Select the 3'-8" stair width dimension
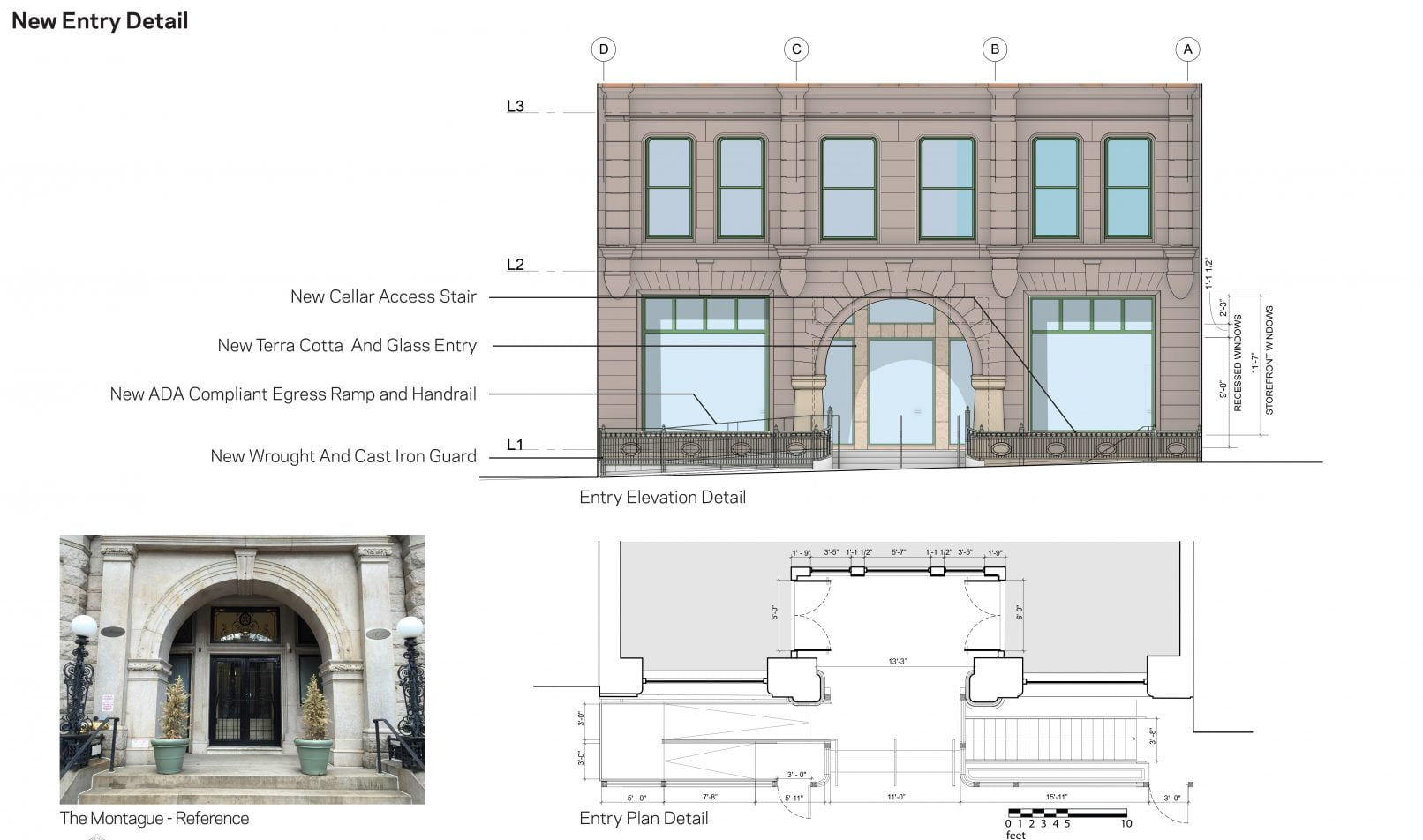The height and width of the screenshot is (840, 1423). (1153, 738)
